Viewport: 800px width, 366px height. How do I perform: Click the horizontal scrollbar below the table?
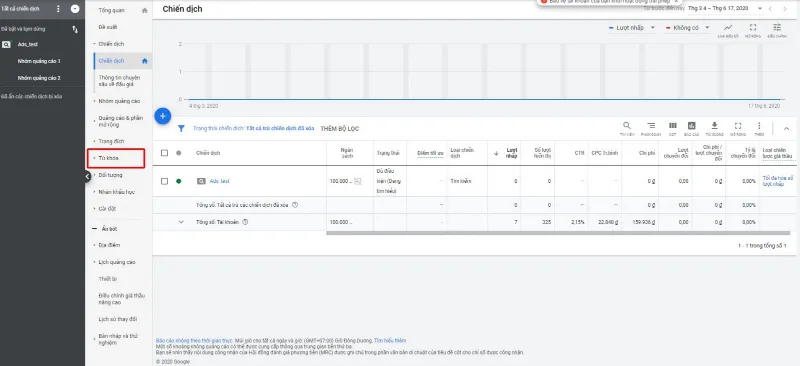point(558,233)
